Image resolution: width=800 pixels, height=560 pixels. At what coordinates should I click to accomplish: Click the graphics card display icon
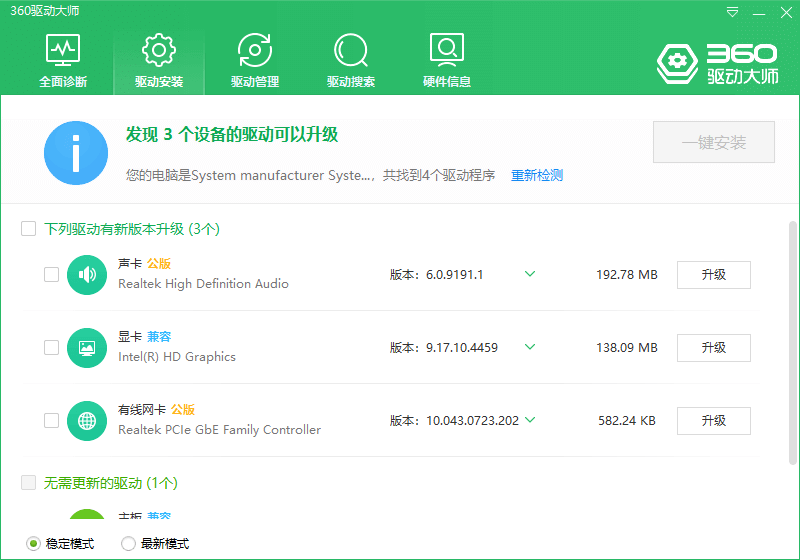click(87, 348)
